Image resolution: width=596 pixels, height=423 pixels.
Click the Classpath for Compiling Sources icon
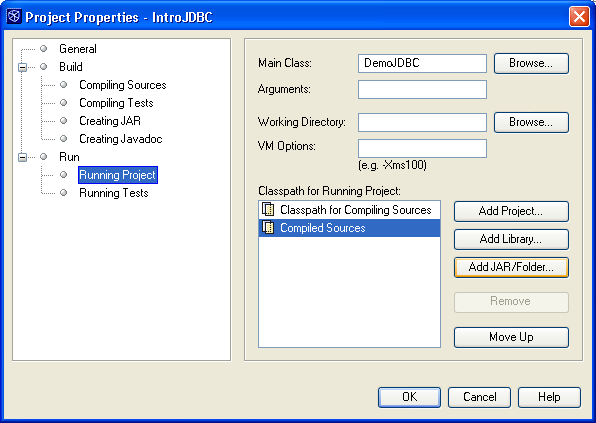268,209
